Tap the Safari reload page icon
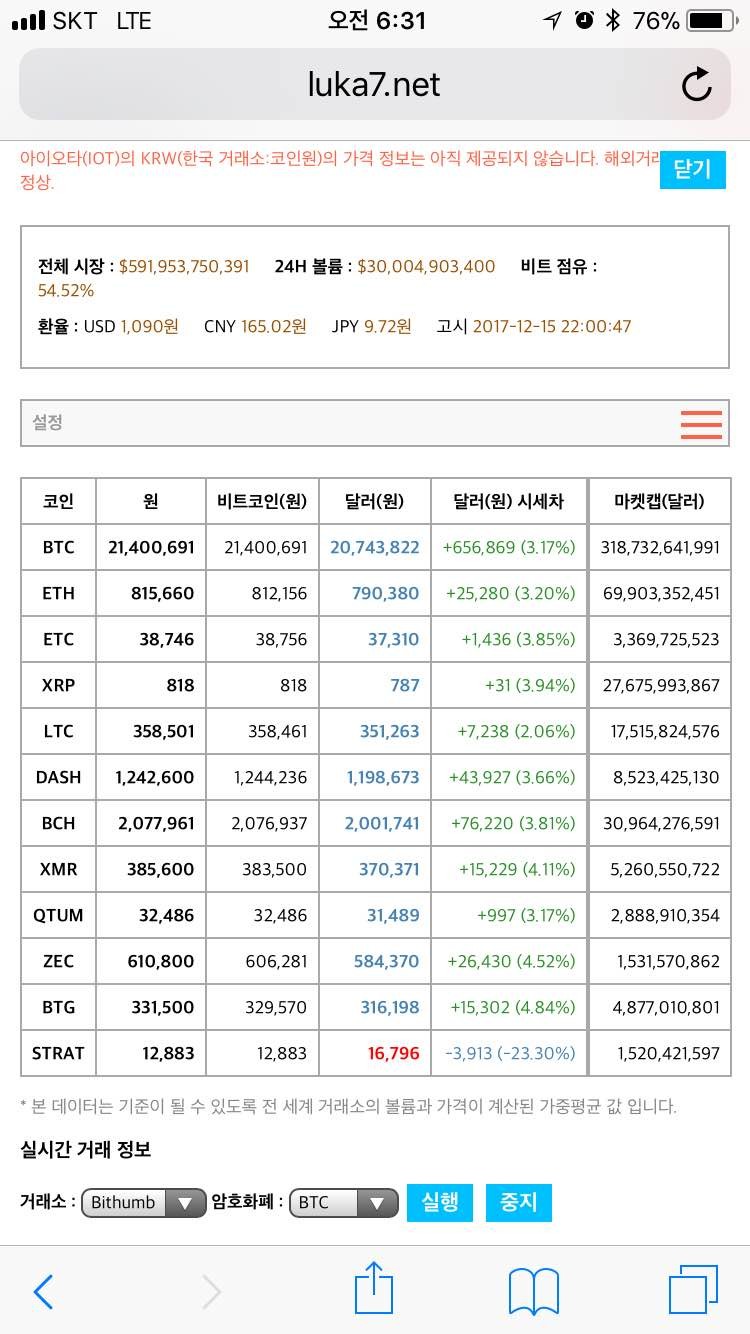Screen dimensions: 750x1334 (696, 86)
